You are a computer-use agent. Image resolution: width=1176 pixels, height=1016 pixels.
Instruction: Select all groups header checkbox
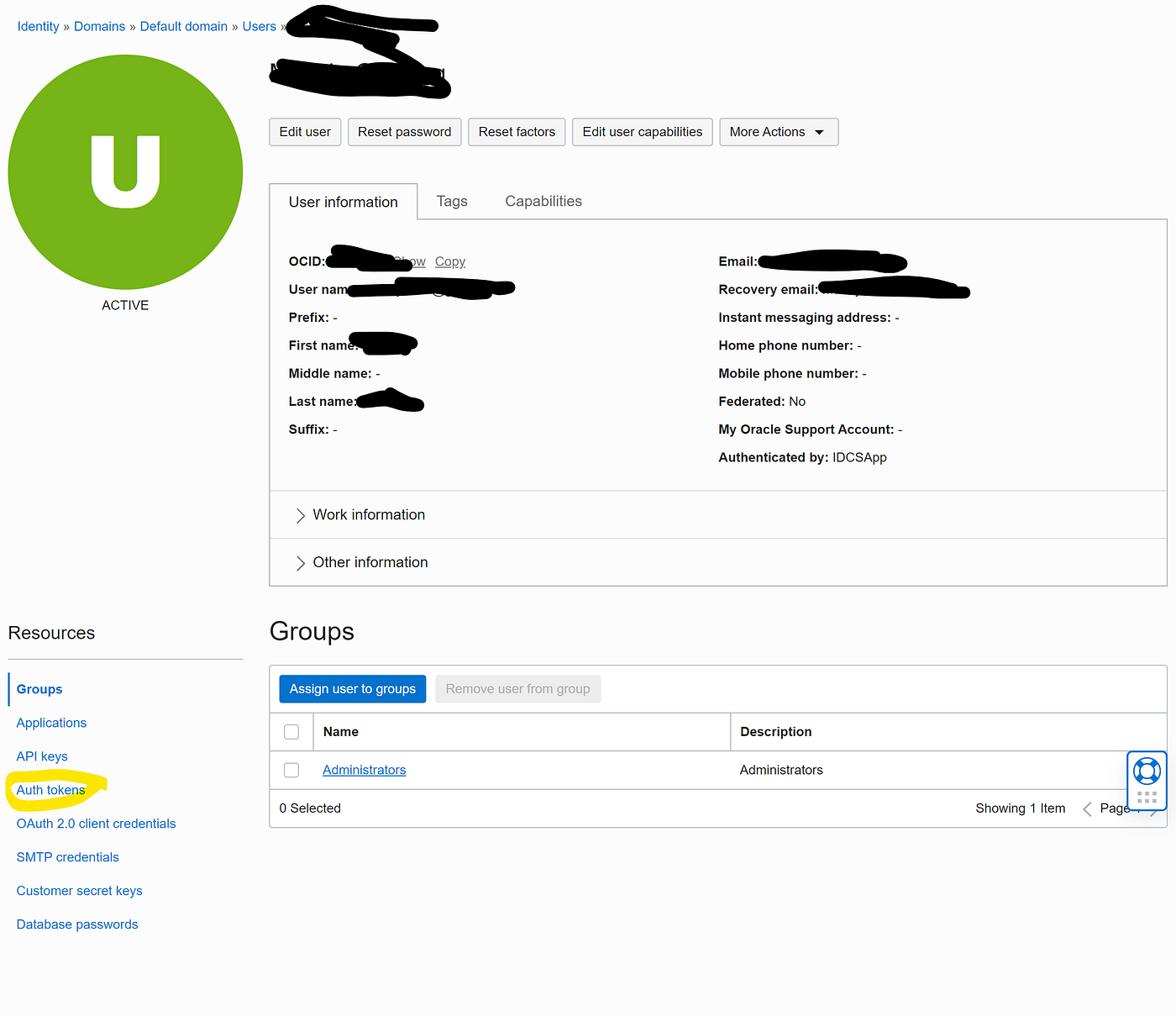click(291, 732)
